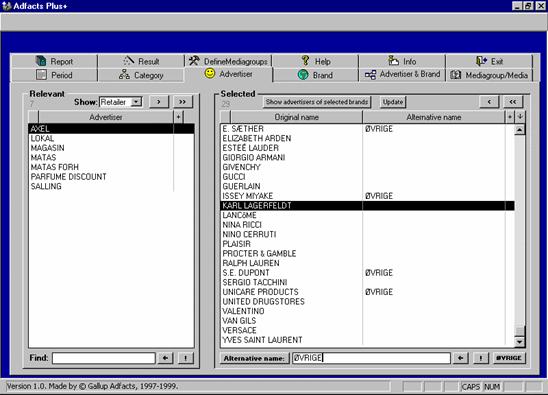
Task: Click the exclamation button beside Alternative name field
Action: [x=481, y=358]
